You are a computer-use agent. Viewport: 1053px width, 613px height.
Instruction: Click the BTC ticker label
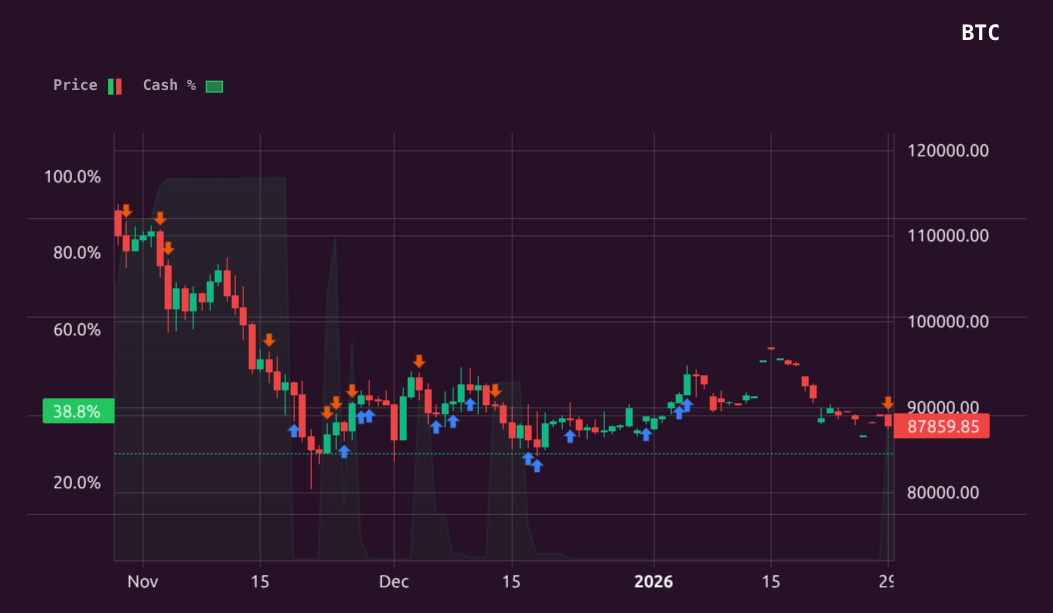pos(980,33)
